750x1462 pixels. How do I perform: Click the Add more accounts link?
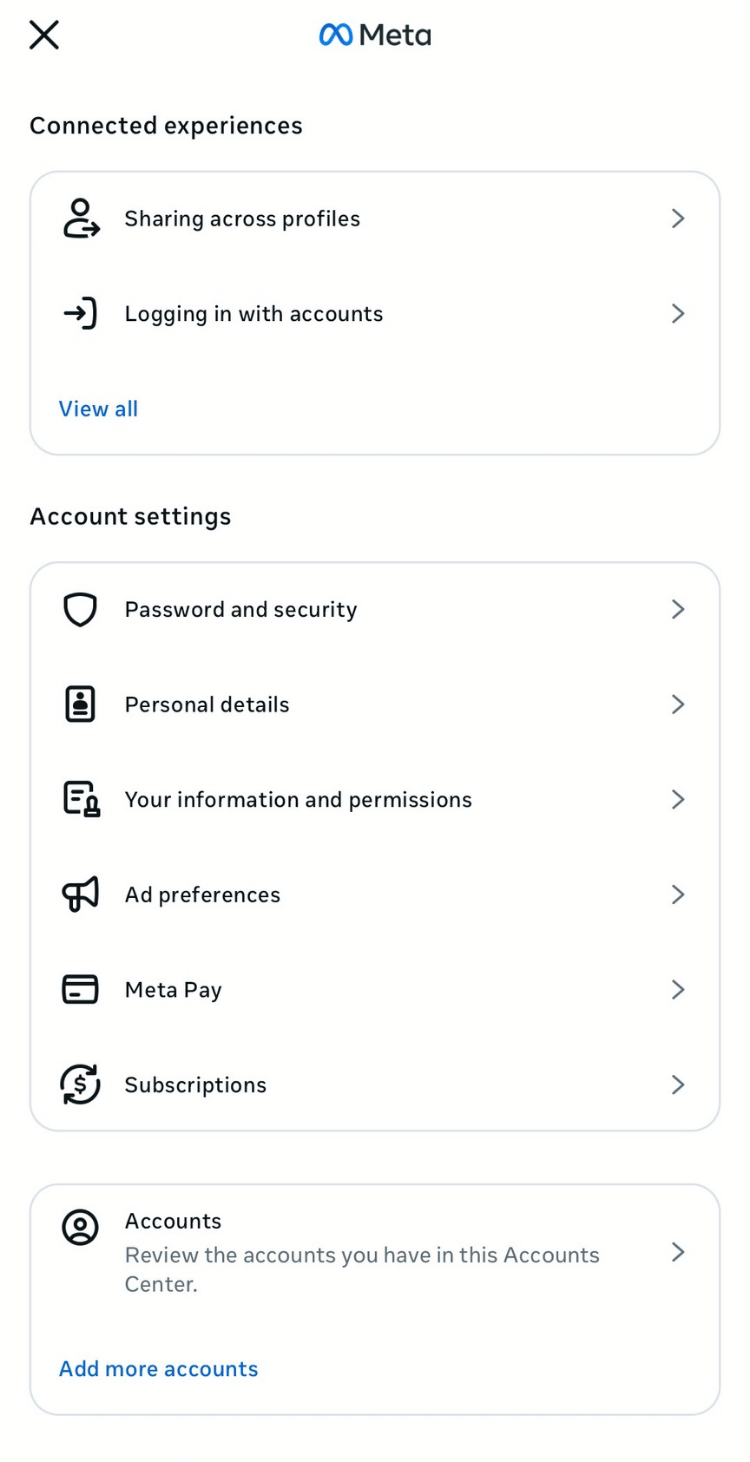(x=158, y=1369)
